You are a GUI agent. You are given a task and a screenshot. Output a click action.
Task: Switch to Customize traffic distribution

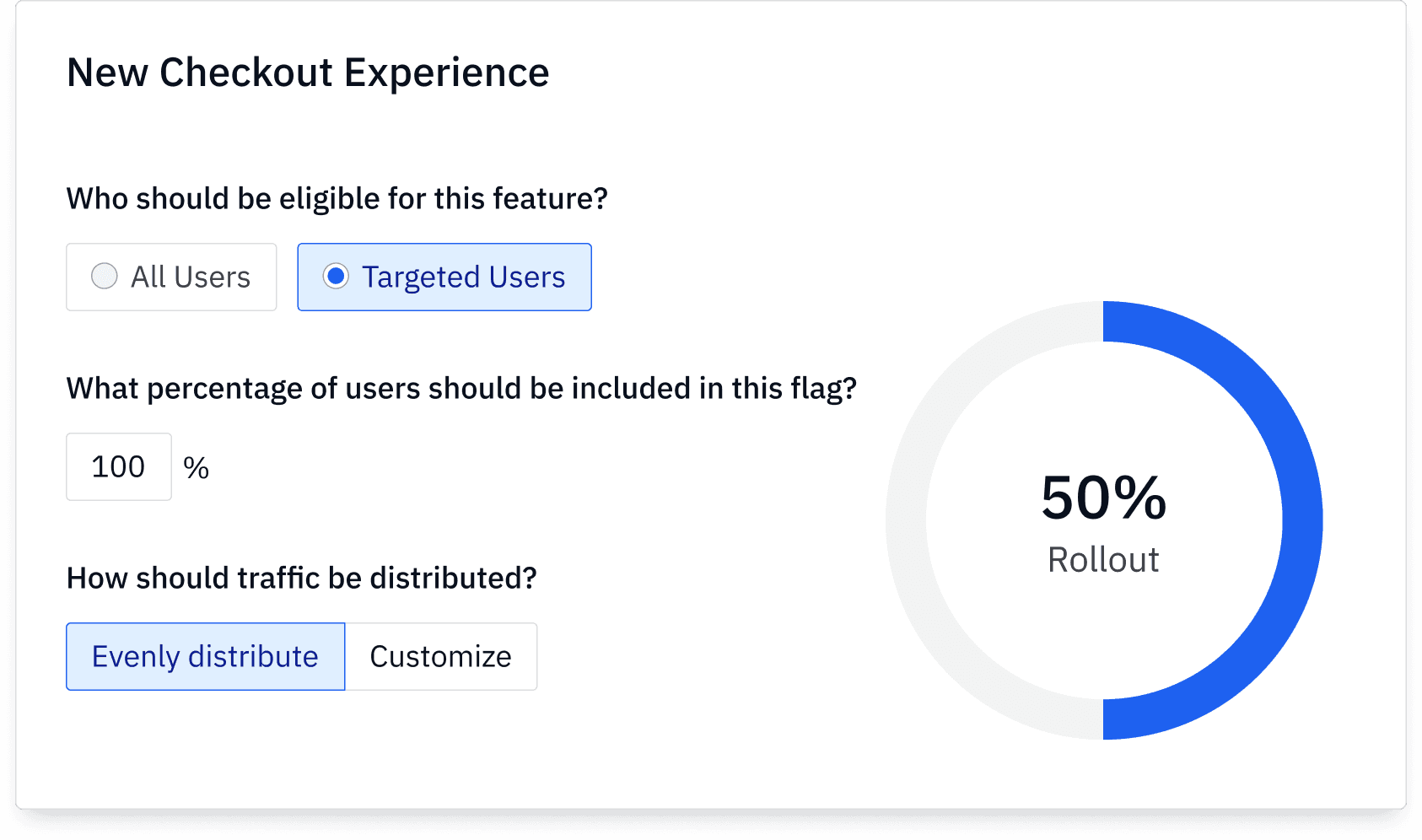pos(440,657)
